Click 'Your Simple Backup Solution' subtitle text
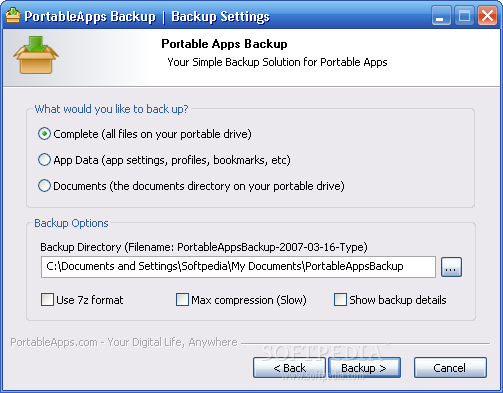Viewport: 503px width, 393px height. 277,62
